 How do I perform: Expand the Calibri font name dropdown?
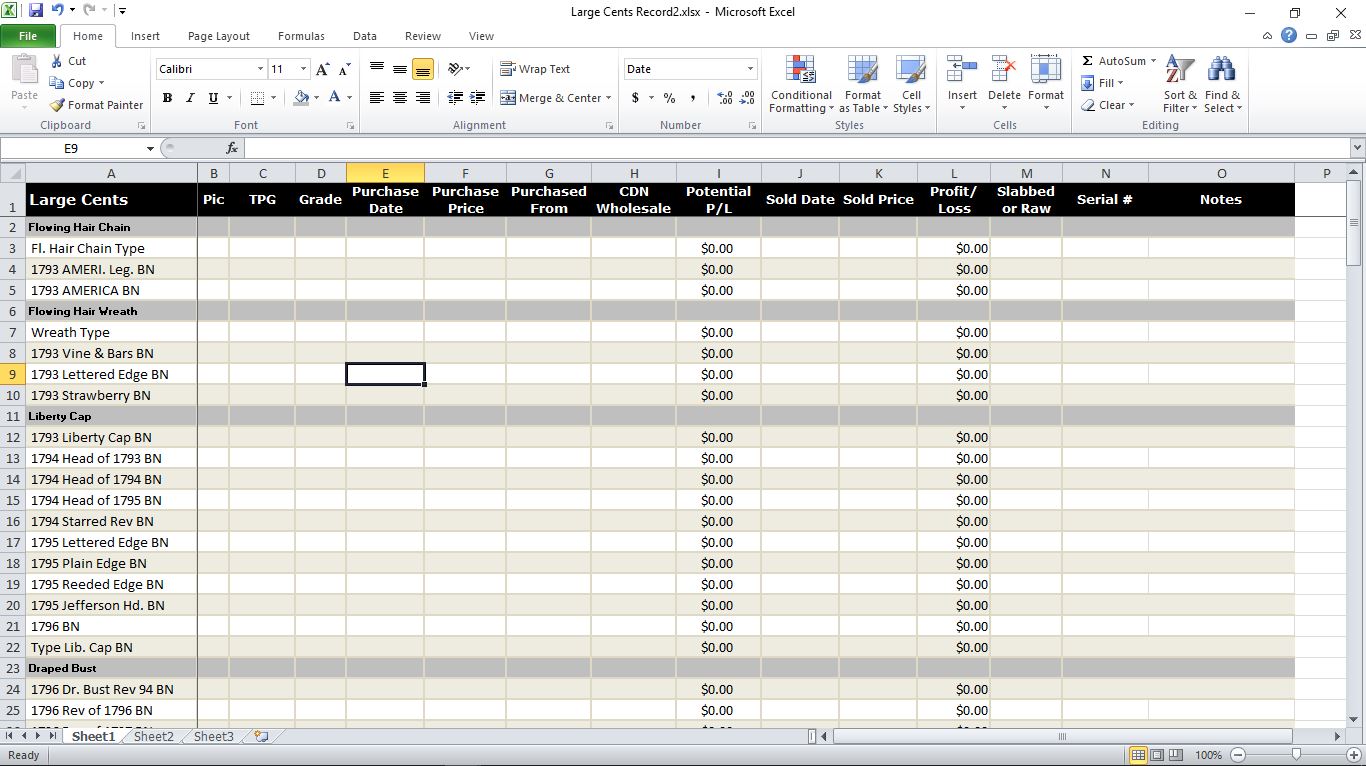tap(260, 69)
